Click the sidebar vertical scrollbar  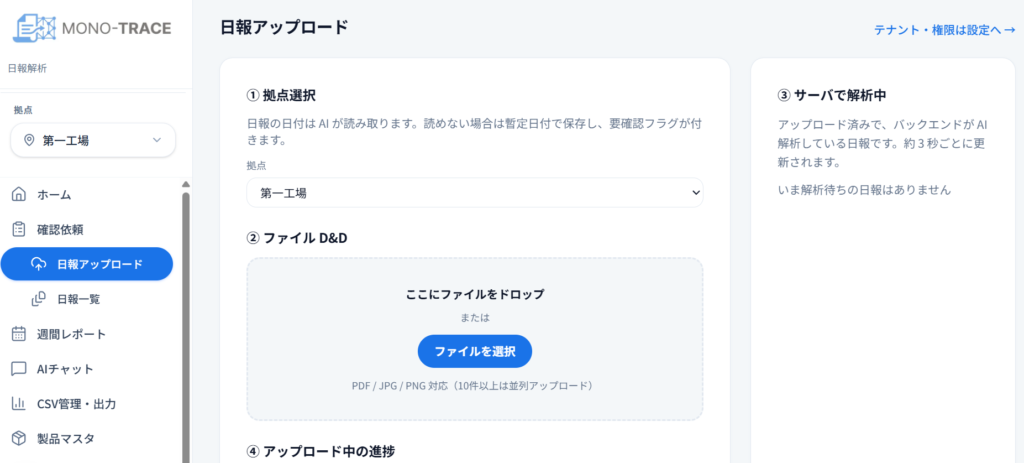(x=185, y=320)
